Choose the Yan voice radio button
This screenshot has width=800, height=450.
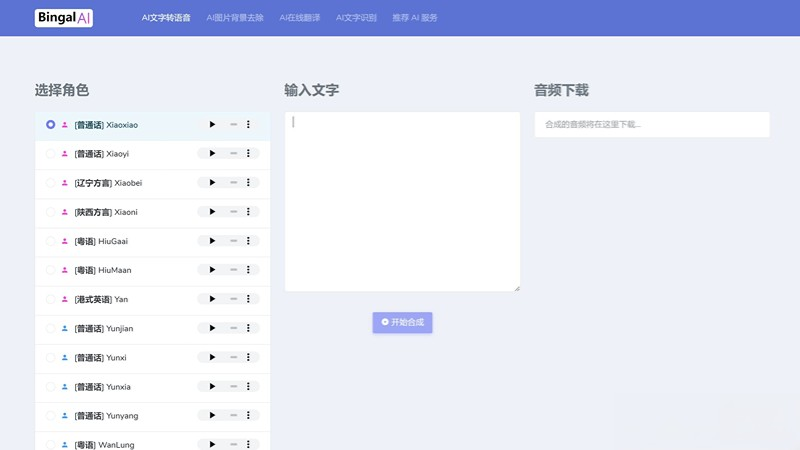coord(51,299)
